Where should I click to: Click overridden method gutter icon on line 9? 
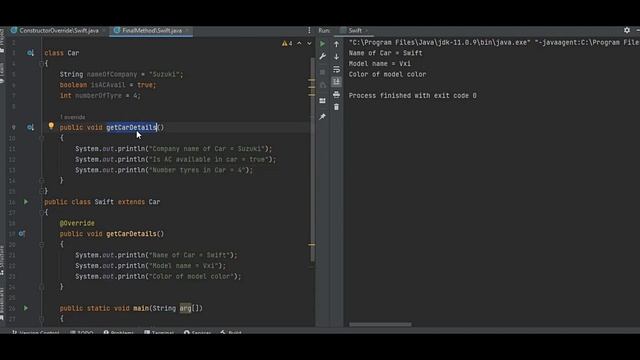click(30, 127)
